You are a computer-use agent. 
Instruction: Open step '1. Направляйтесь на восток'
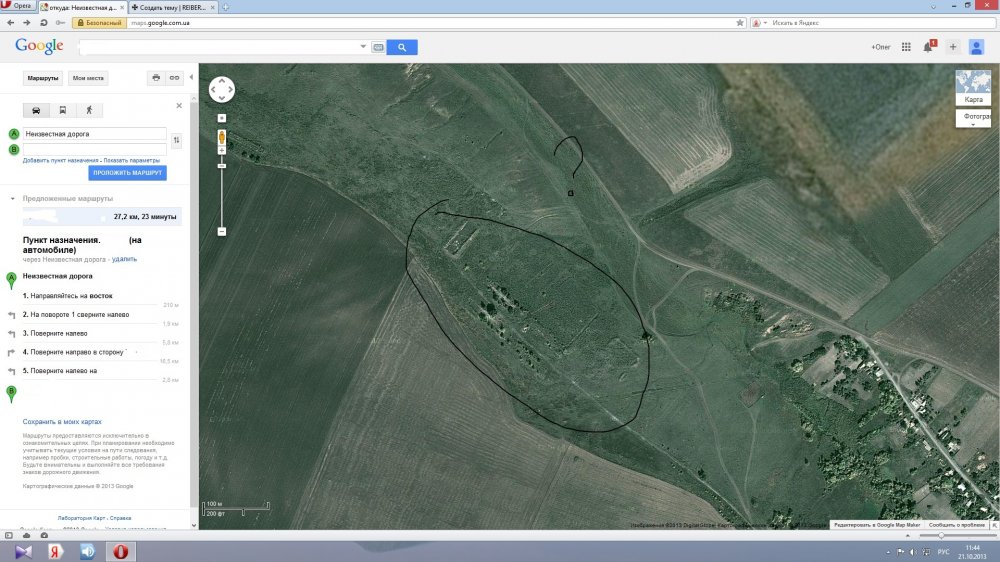(68, 296)
